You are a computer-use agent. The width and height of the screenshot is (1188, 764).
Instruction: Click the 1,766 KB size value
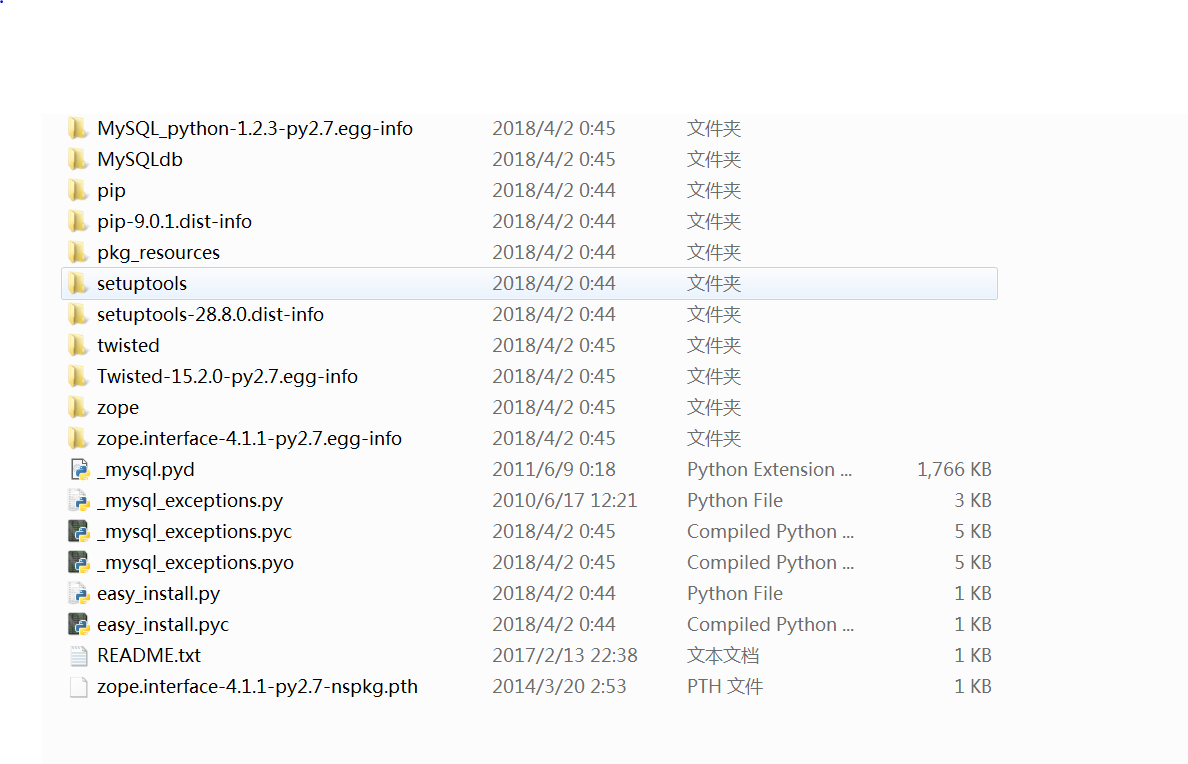(955, 470)
